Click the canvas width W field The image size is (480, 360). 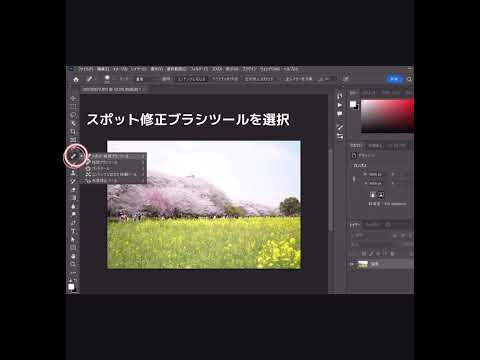point(376,174)
